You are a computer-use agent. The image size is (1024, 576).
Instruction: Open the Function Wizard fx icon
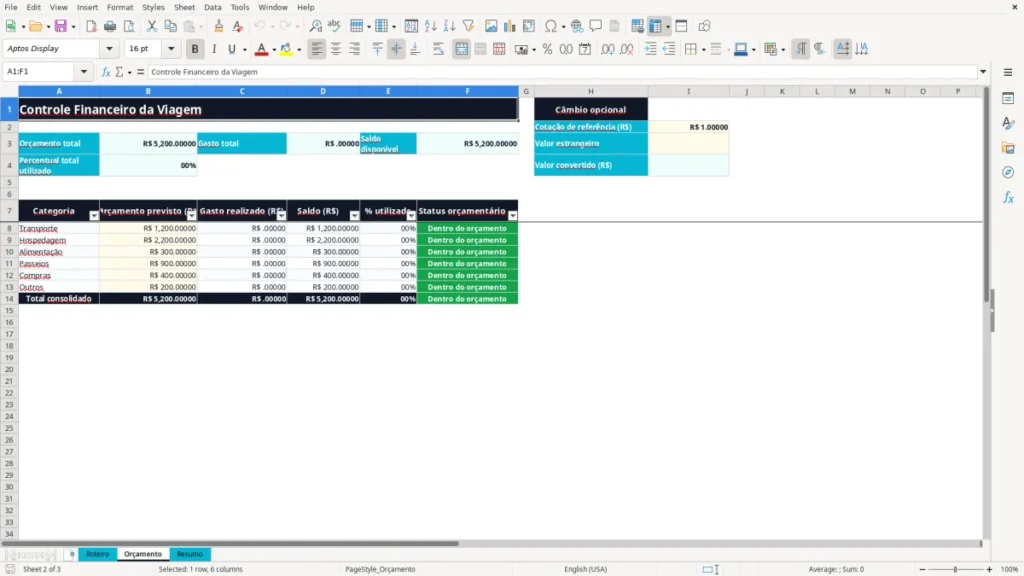106,72
